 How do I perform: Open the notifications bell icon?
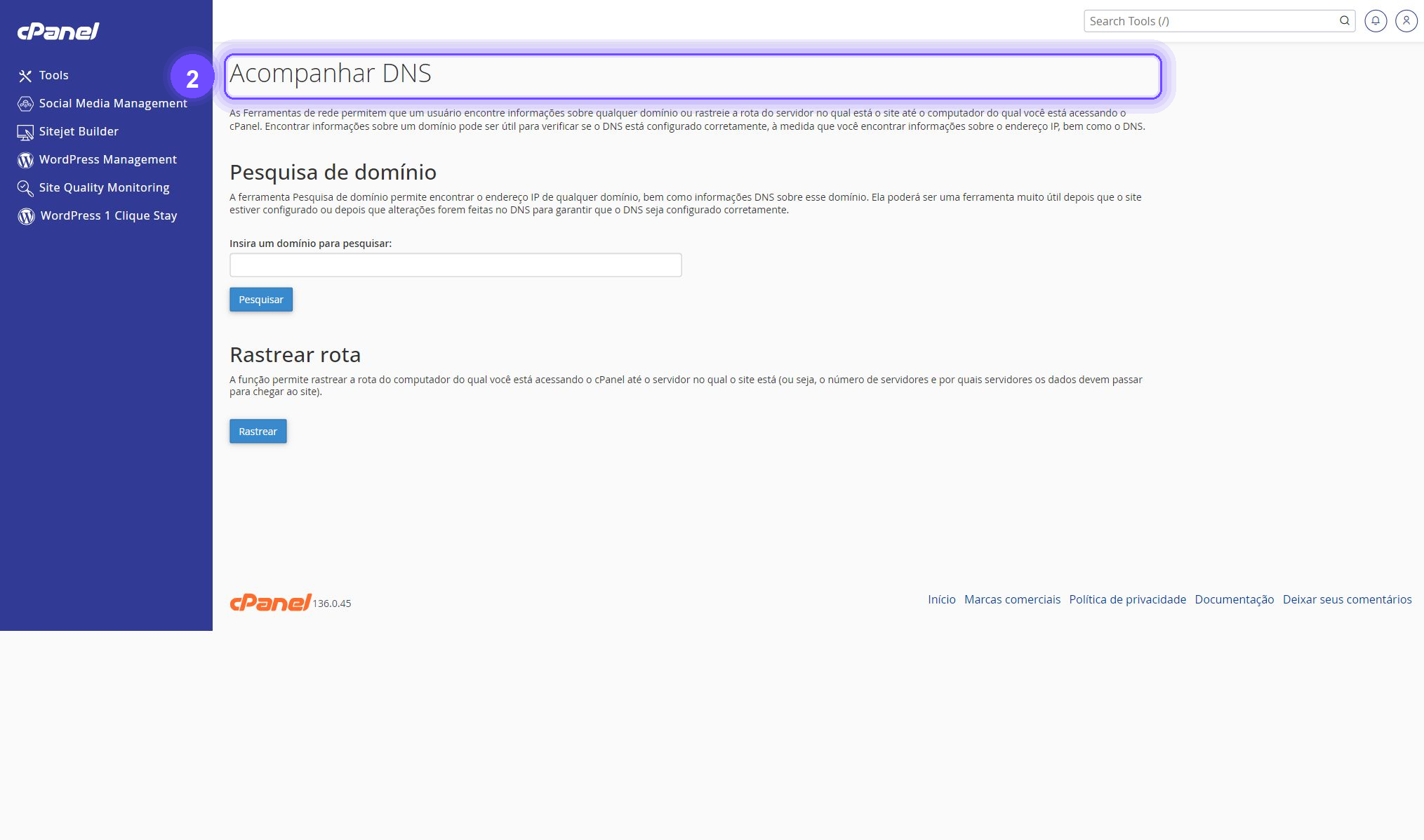pyautogui.click(x=1376, y=21)
